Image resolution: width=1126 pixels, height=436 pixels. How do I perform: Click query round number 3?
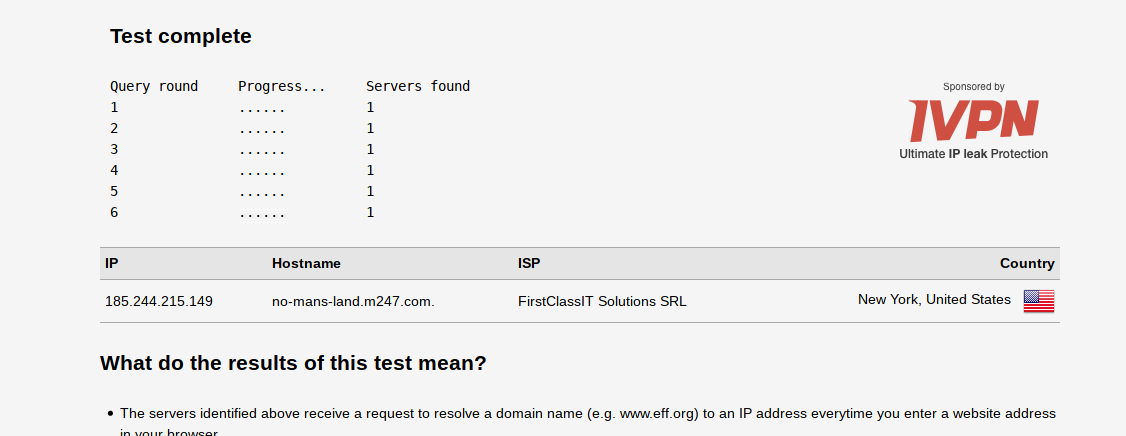(x=114, y=149)
